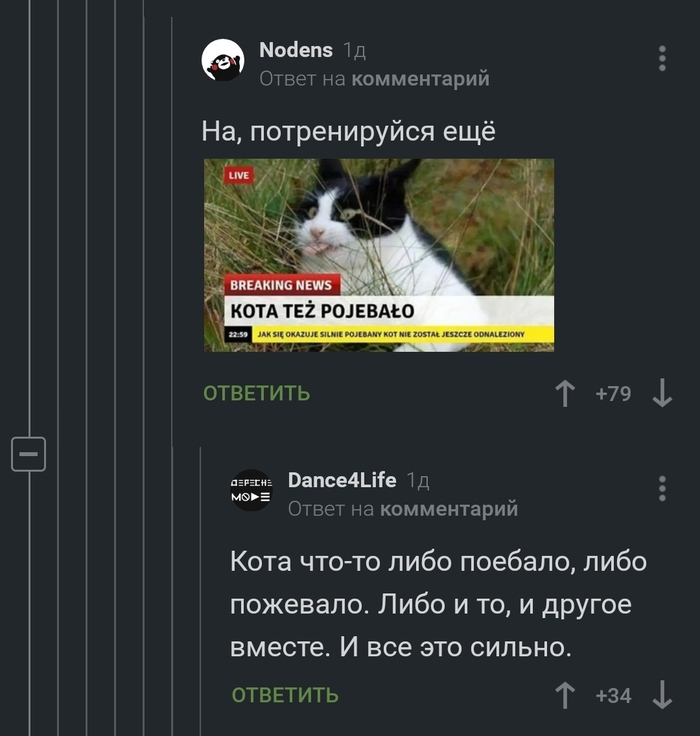Open the Dance4Life username profile link
Viewport: 700px width, 736px height.
(342, 480)
